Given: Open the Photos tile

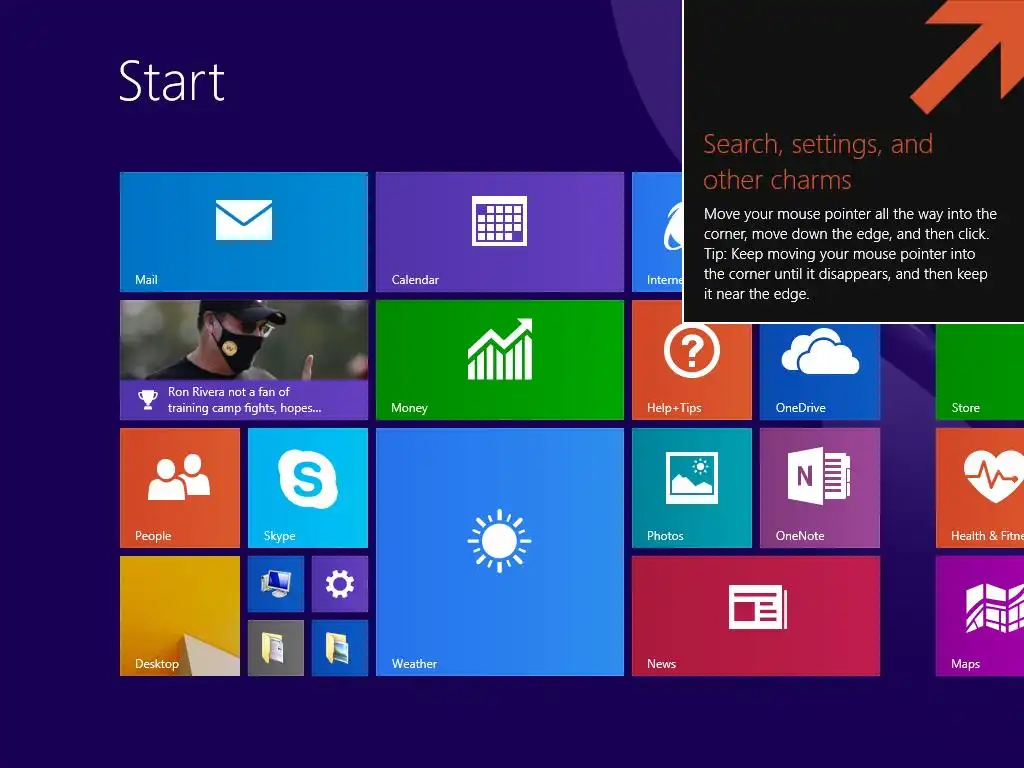Looking at the screenshot, I should point(692,488).
